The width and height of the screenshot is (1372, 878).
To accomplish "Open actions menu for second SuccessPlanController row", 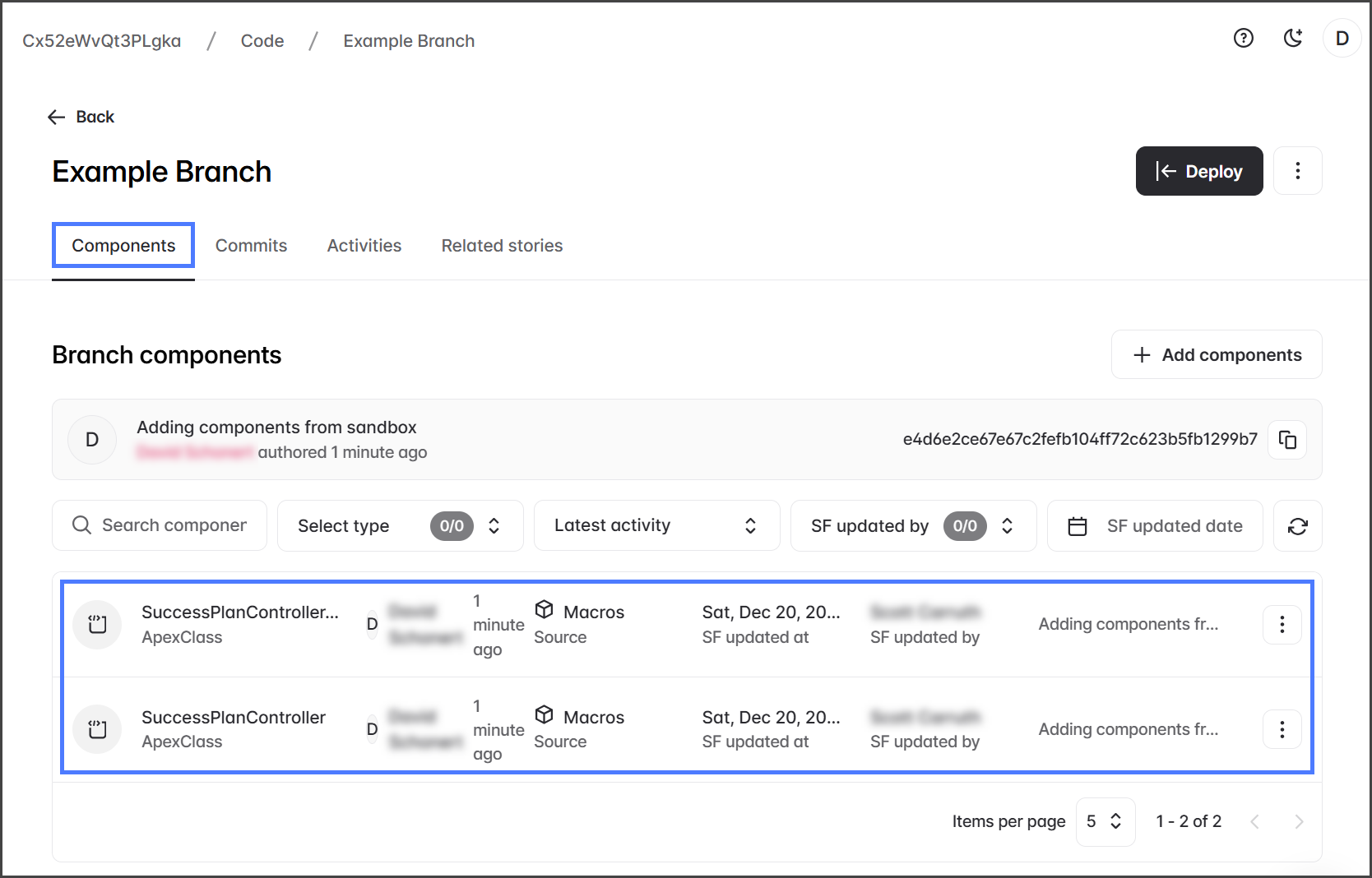I will pos(1282,729).
